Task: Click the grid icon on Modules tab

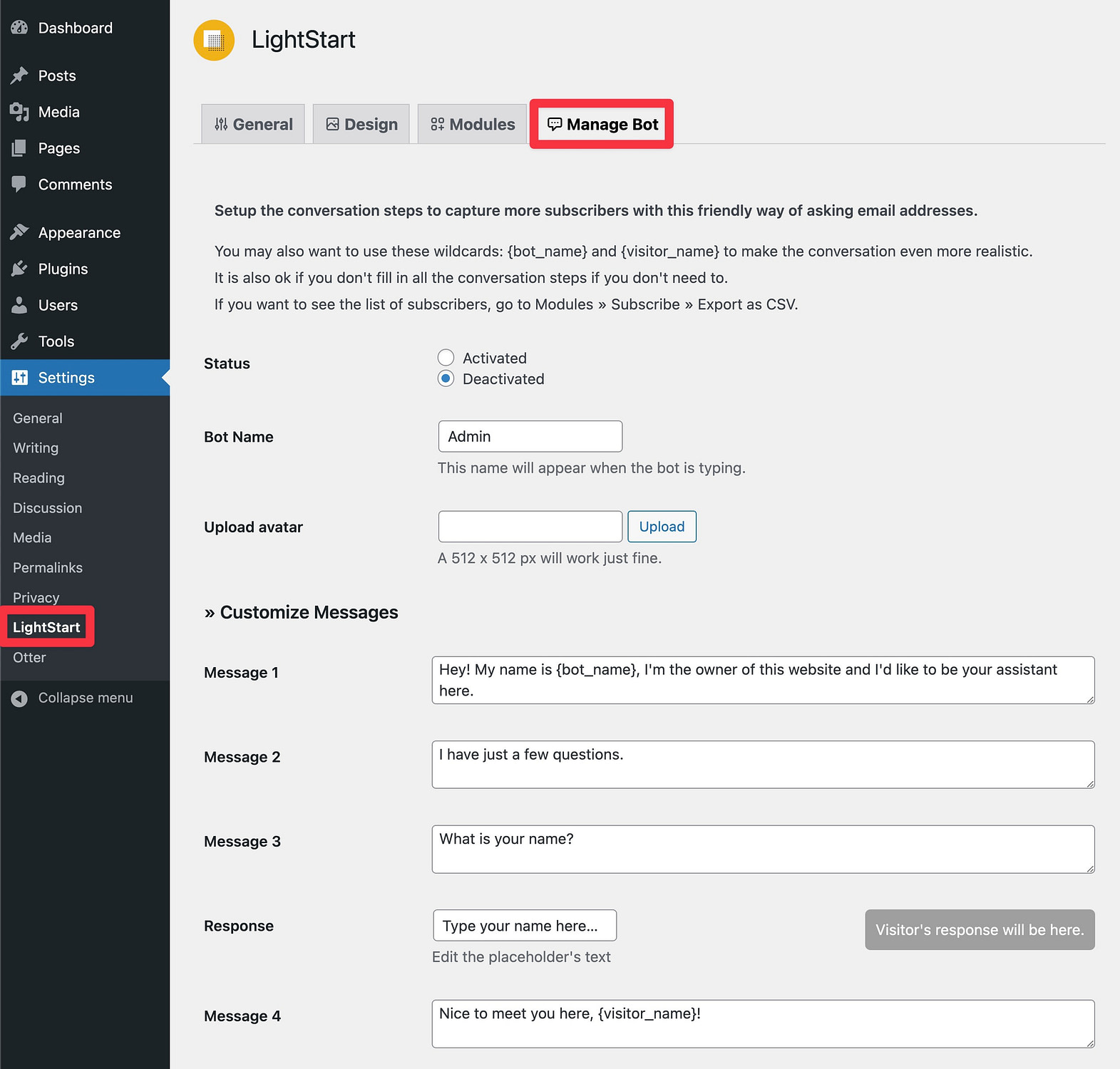Action: point(437,124)
